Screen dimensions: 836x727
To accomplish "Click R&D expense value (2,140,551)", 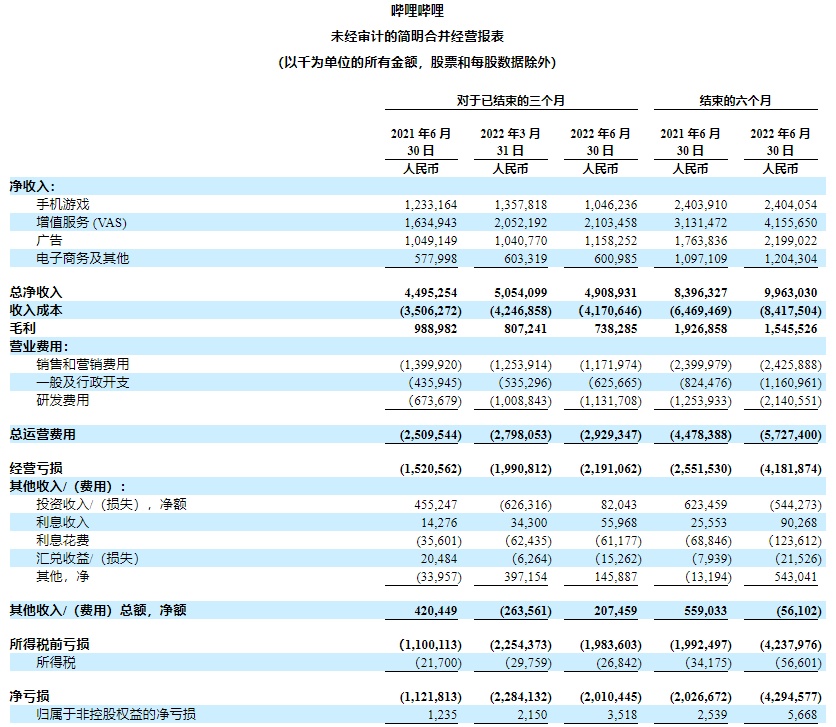I will coord(791,401).
